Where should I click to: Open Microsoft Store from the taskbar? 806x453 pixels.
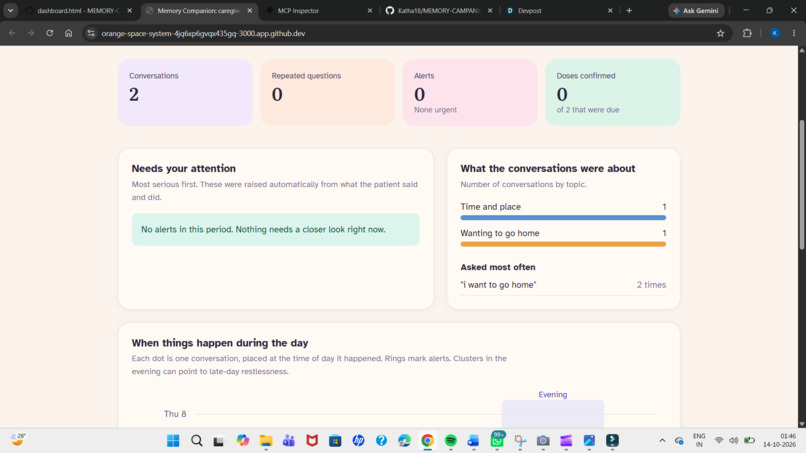coord(335,441)
